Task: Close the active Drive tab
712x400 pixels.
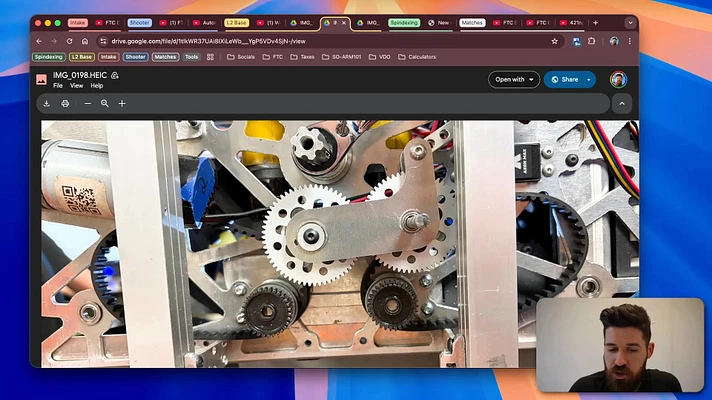Action: tap(344, 23)
